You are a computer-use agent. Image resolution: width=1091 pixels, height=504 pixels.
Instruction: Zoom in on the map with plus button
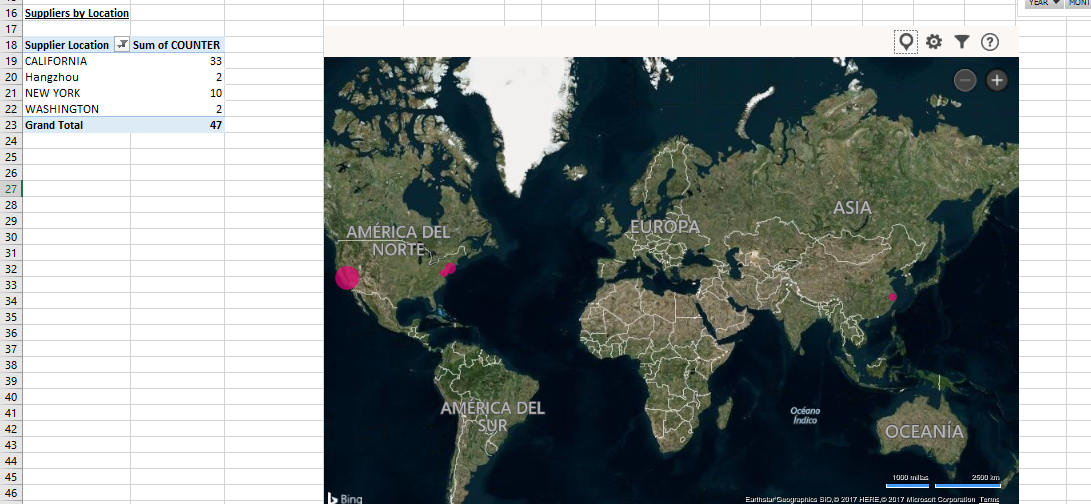(x=997, y=80)
